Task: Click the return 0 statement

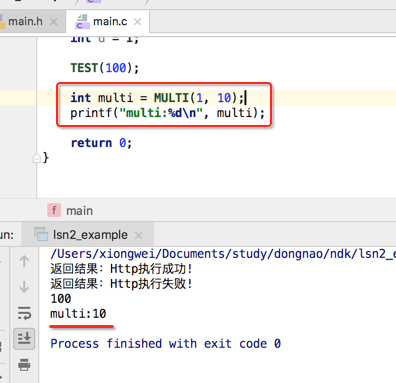Action: pyautogui.click(x=101, y=143)
